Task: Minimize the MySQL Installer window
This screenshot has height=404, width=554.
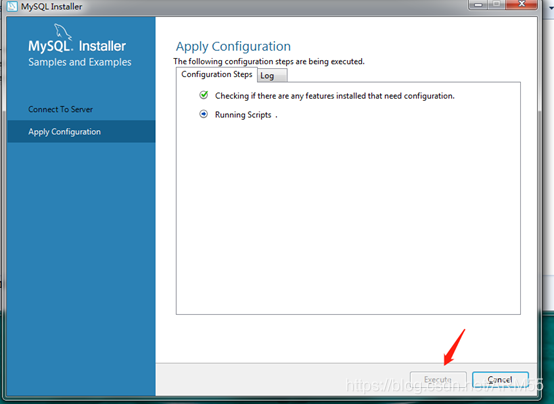Action: tap(478, 4)
